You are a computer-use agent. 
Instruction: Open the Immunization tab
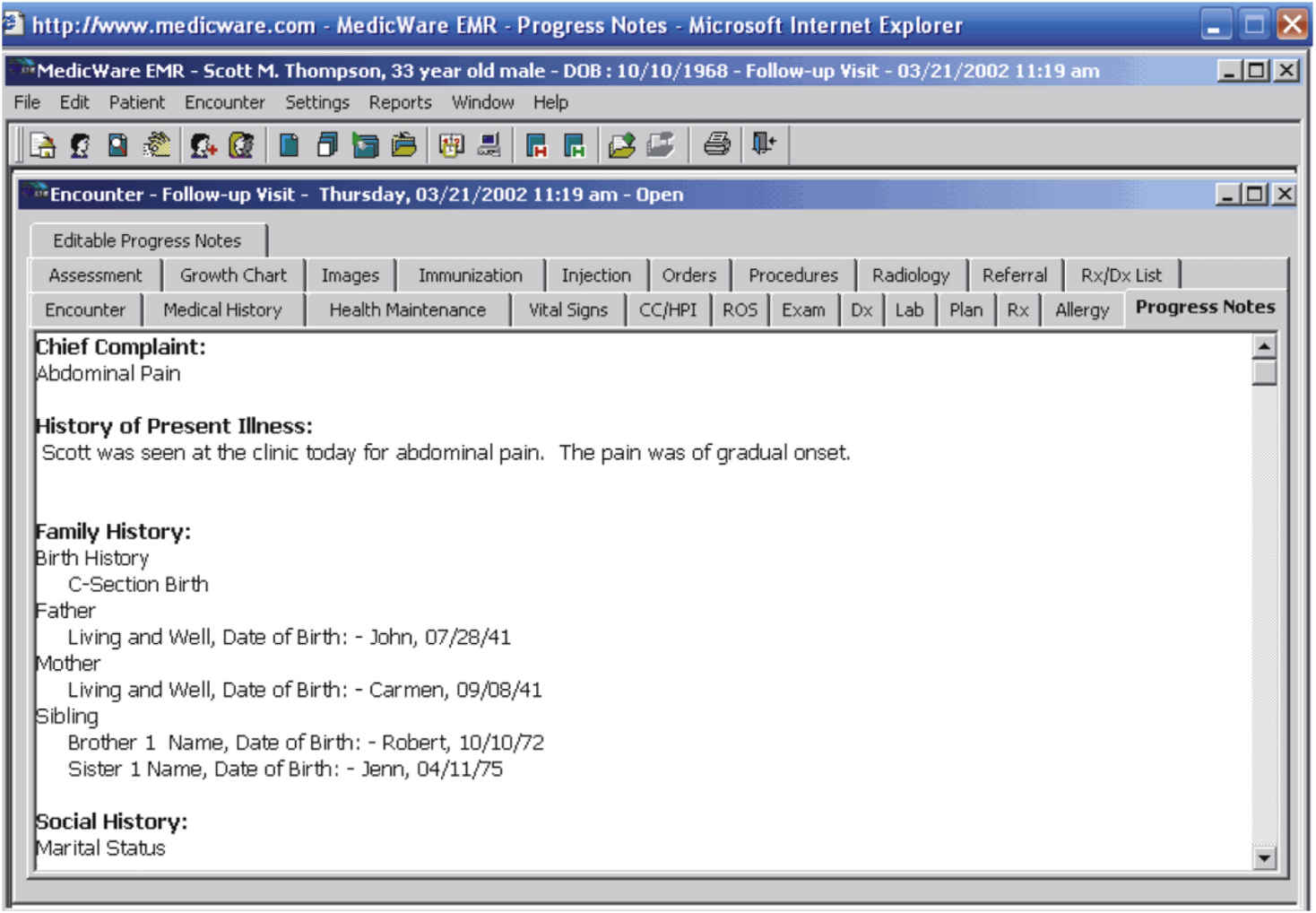point(470,275)
